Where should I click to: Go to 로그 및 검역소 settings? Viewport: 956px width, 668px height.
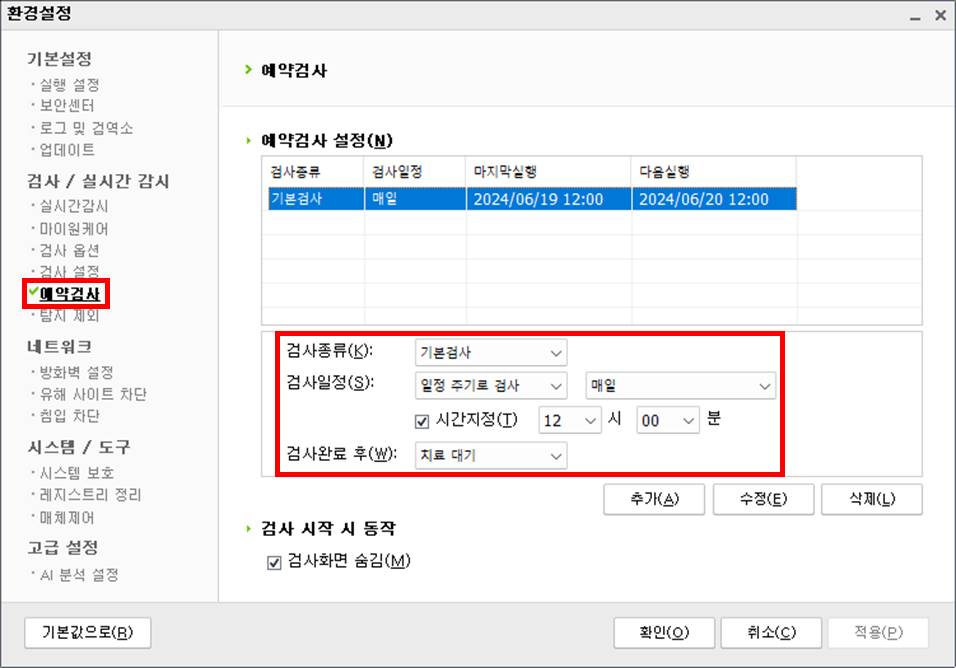point(86,128)
